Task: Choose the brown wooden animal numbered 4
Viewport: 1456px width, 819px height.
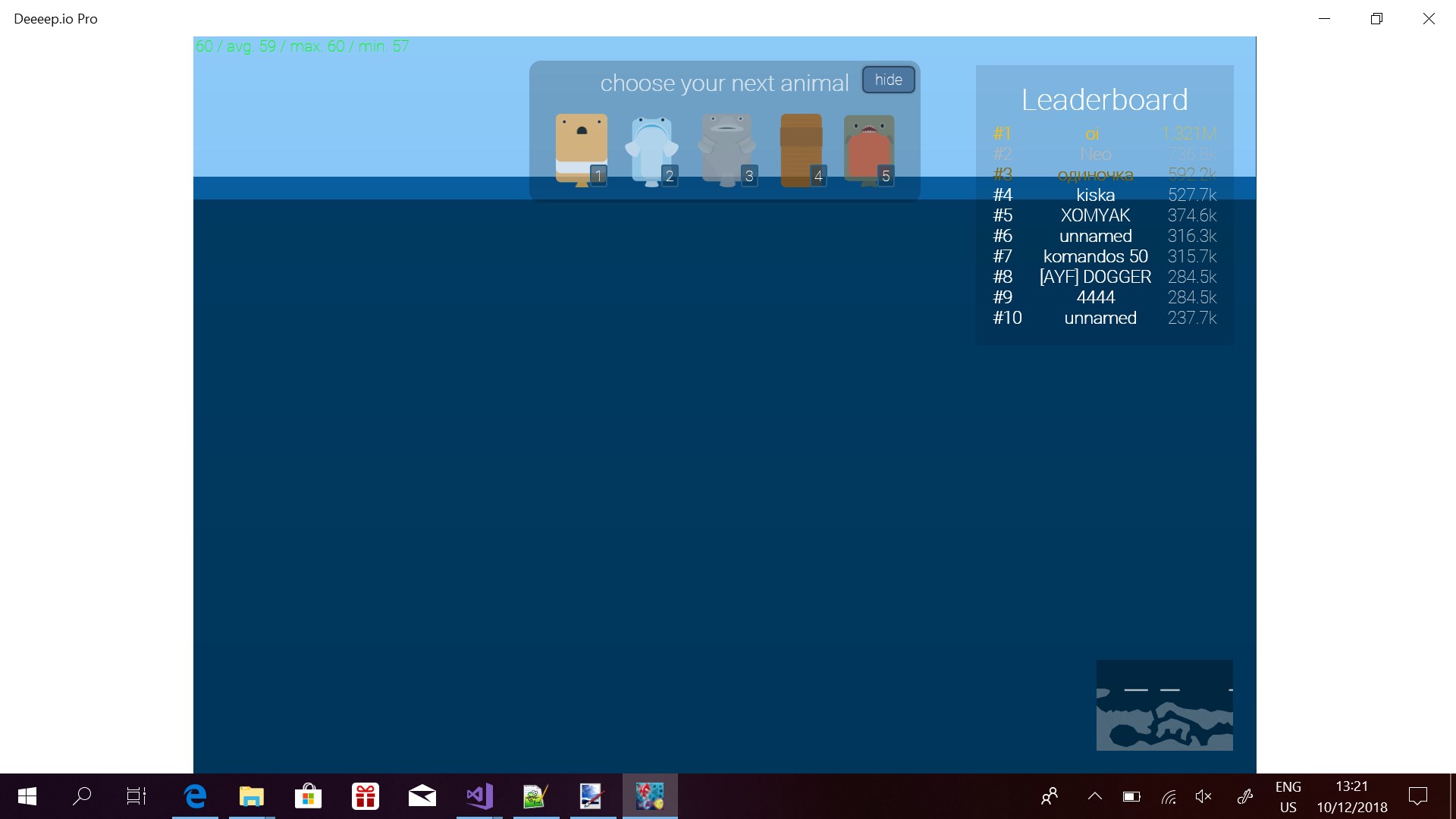Action: [x=801, y=149]
